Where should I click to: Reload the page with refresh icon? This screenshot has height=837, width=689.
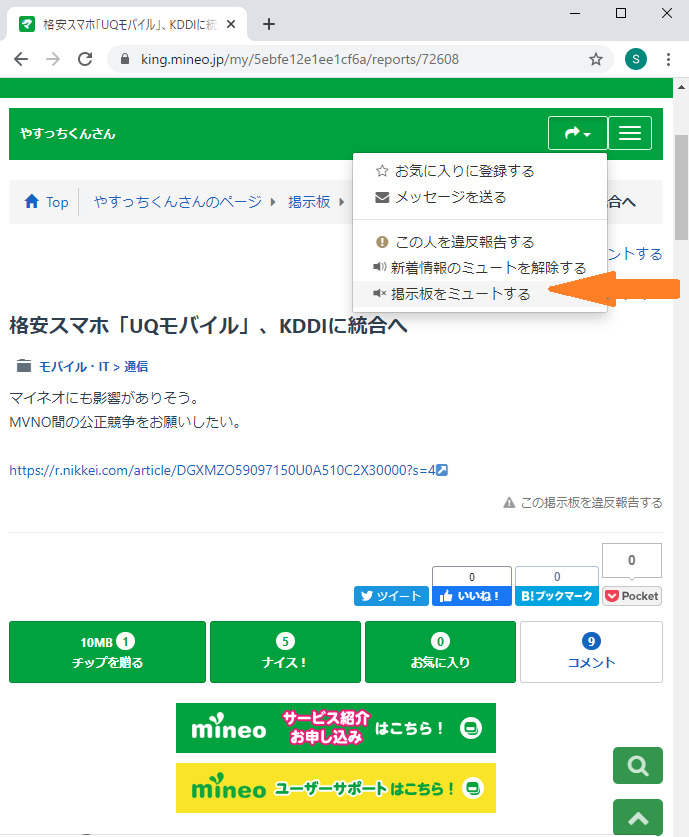tap(85, 59)
